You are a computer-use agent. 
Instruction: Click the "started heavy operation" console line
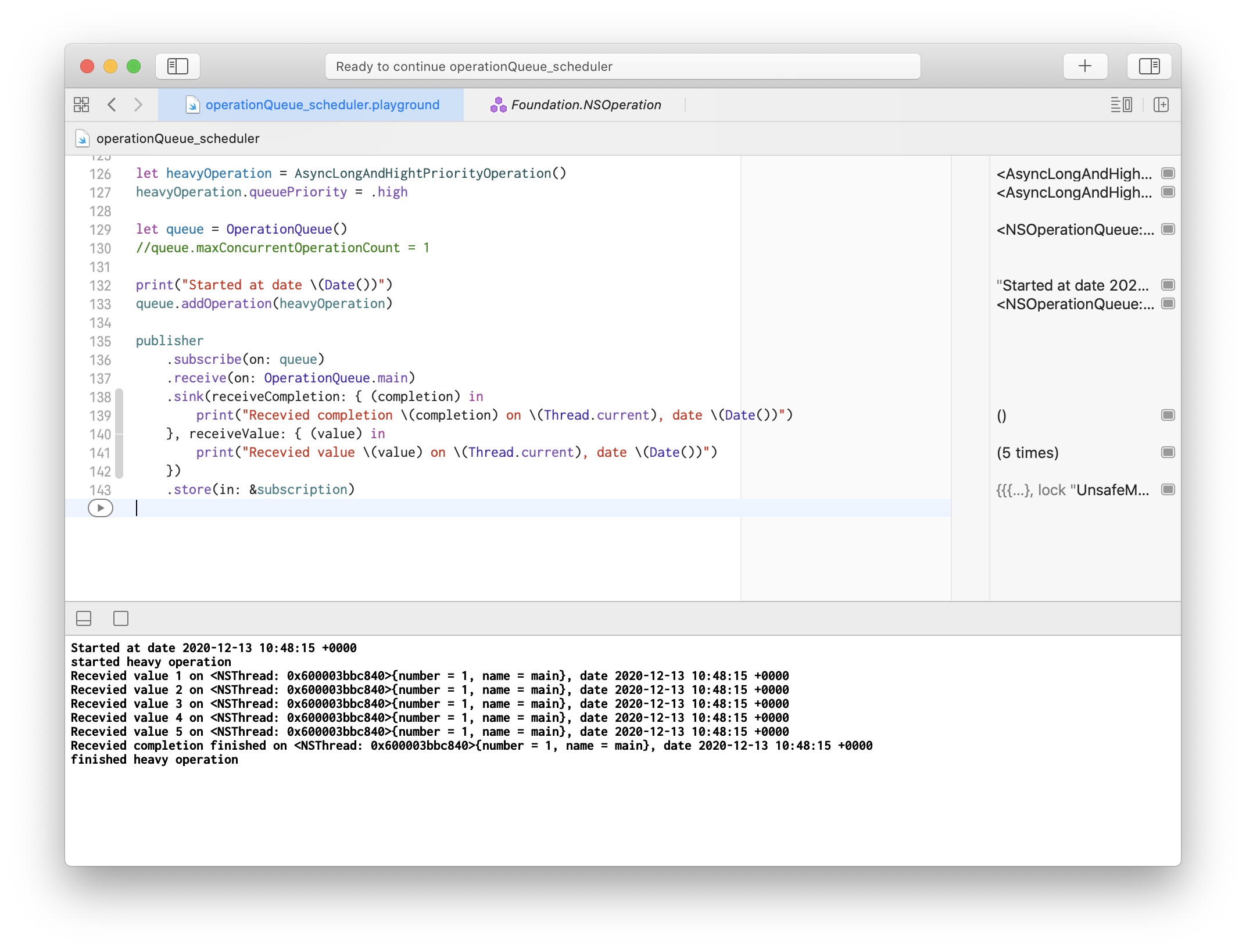click(151, 662)
